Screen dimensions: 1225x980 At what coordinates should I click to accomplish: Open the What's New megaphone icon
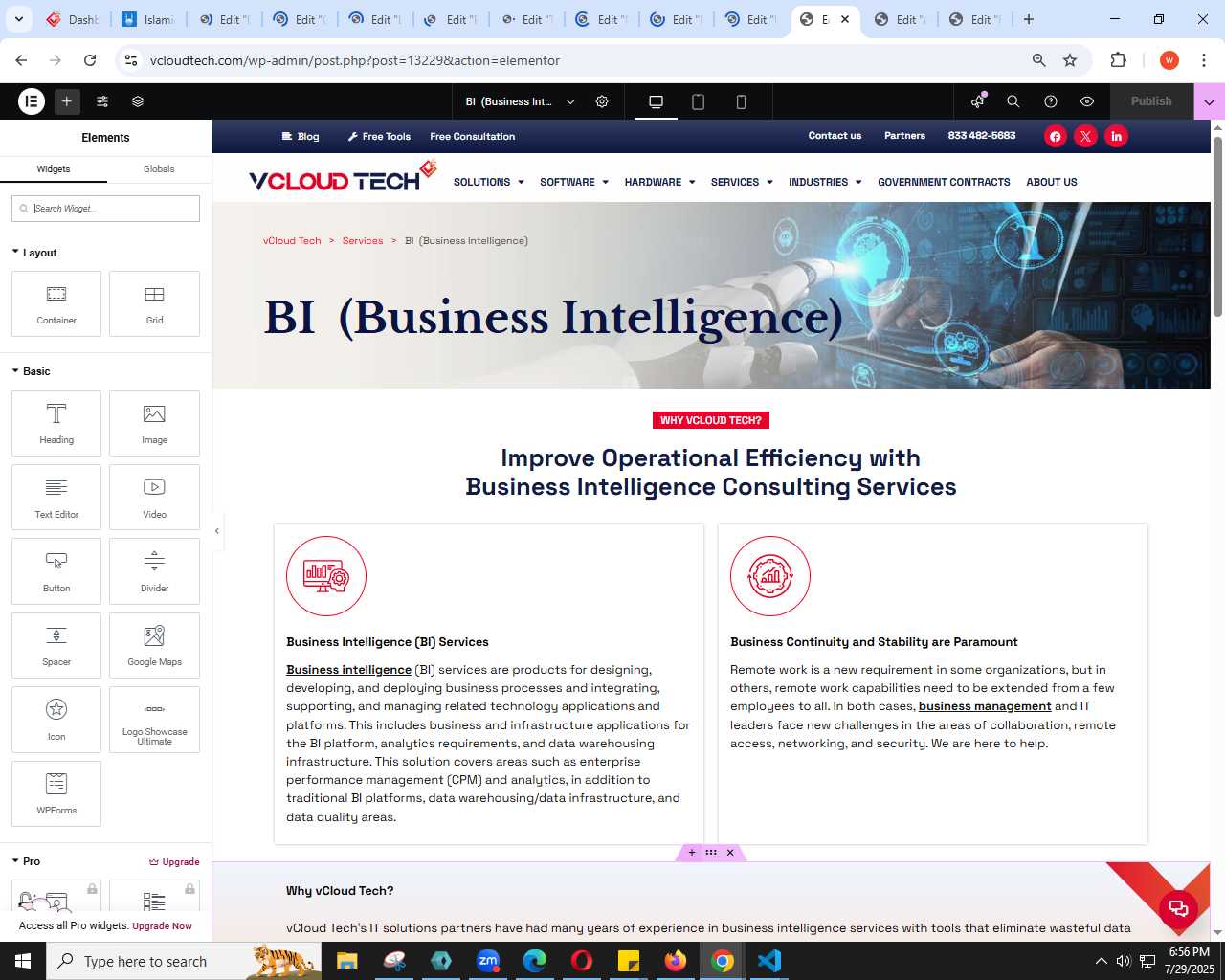tap(977, 100)
